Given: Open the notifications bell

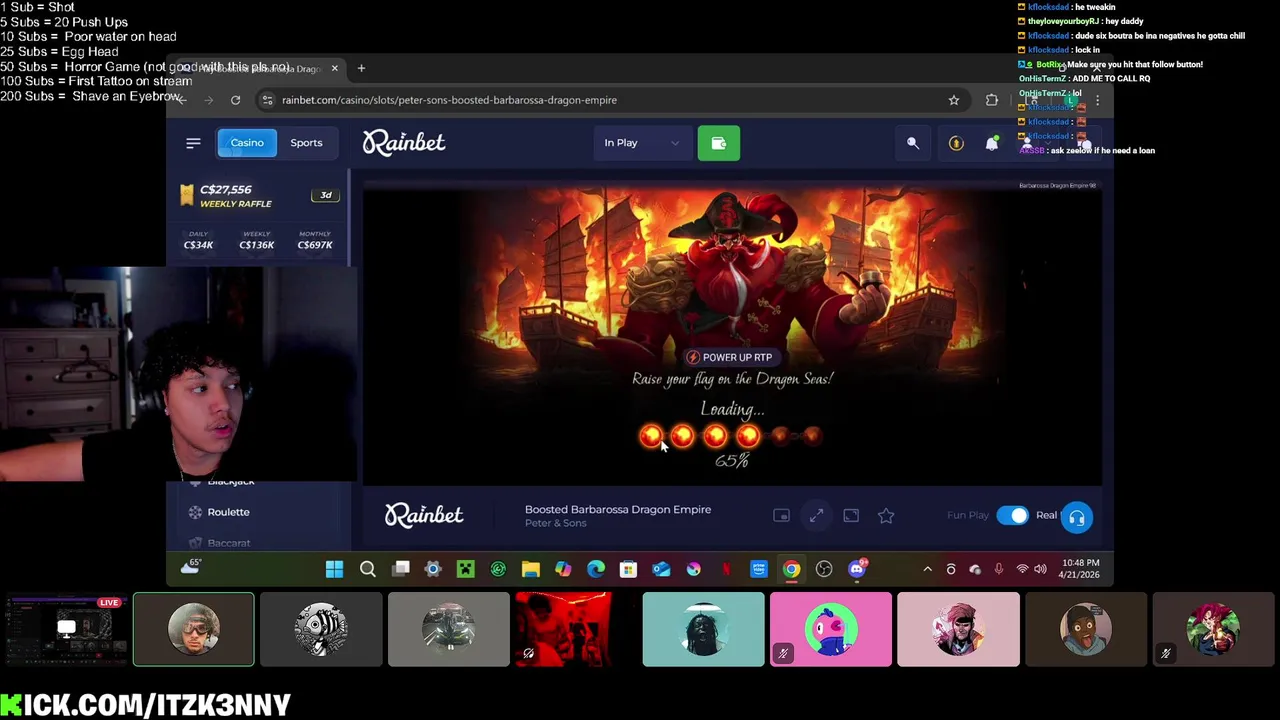Looking at the screenshot, I should tap(991, 144).
